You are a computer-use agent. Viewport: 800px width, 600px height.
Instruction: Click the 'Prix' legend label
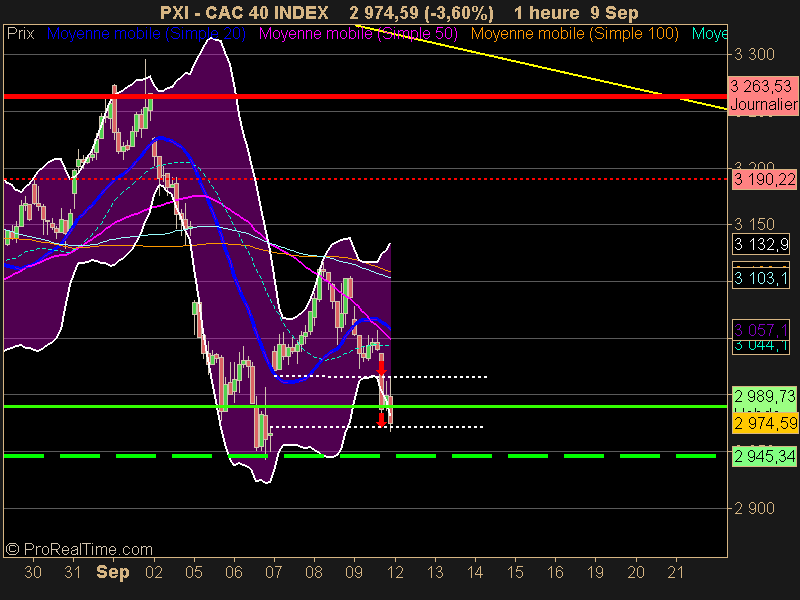point(20,34)
